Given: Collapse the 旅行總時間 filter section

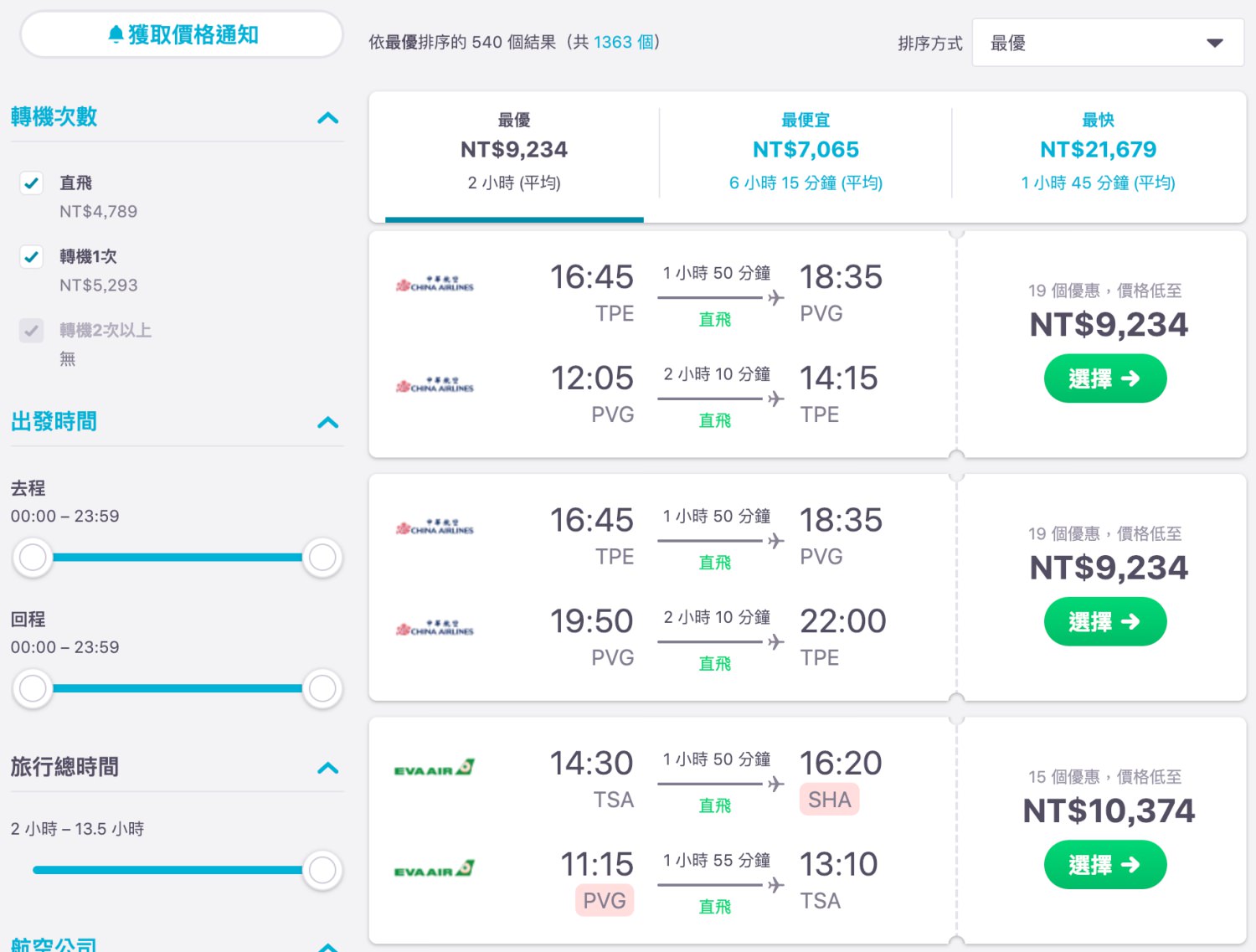Looking at the screenshot, I should click(x=328, y=768).
